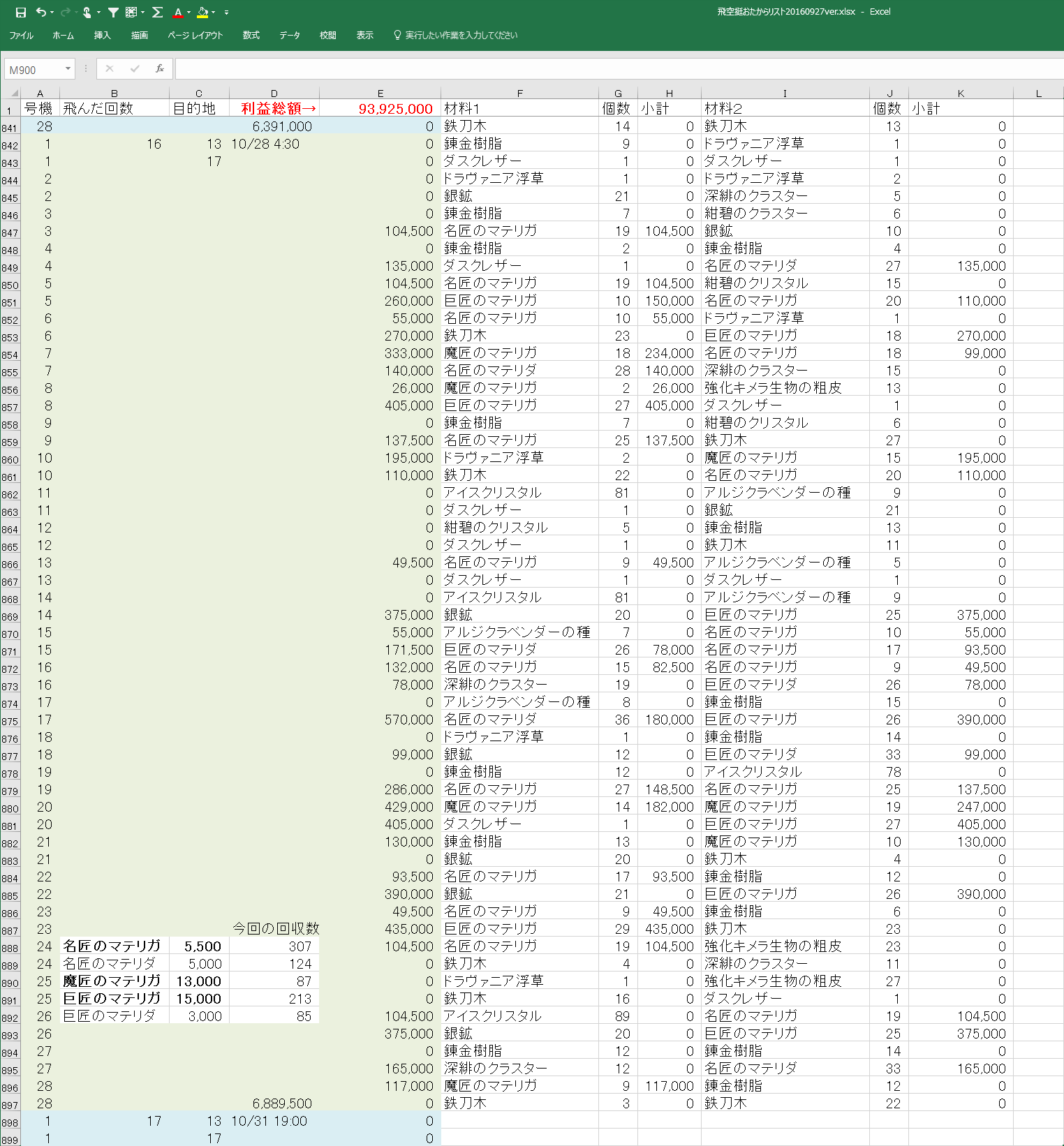Expand the fill color dropdown arrow
Screen dimensions: 1064x1146
(213, 13)
